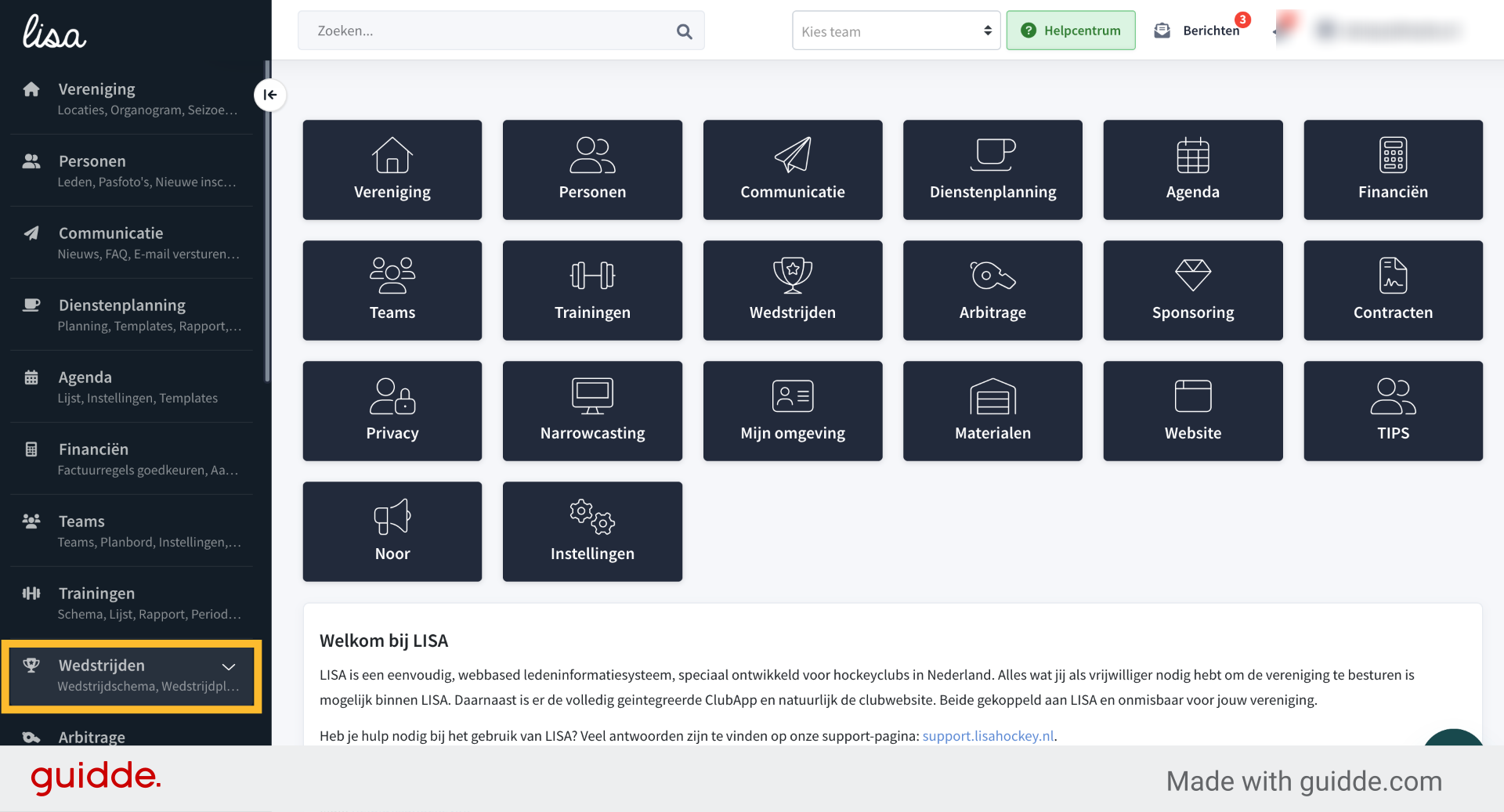Open the Materialen garage tile
This screenshot has width=1504, height=812.
992,411
